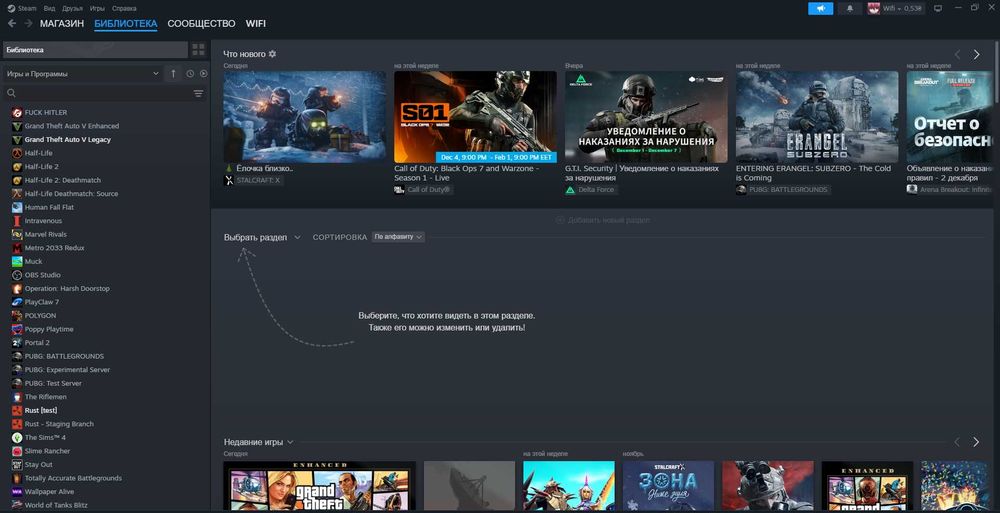1000x513 pixels.
Task: Open the notifications bell
Action: tap(849, 8)
